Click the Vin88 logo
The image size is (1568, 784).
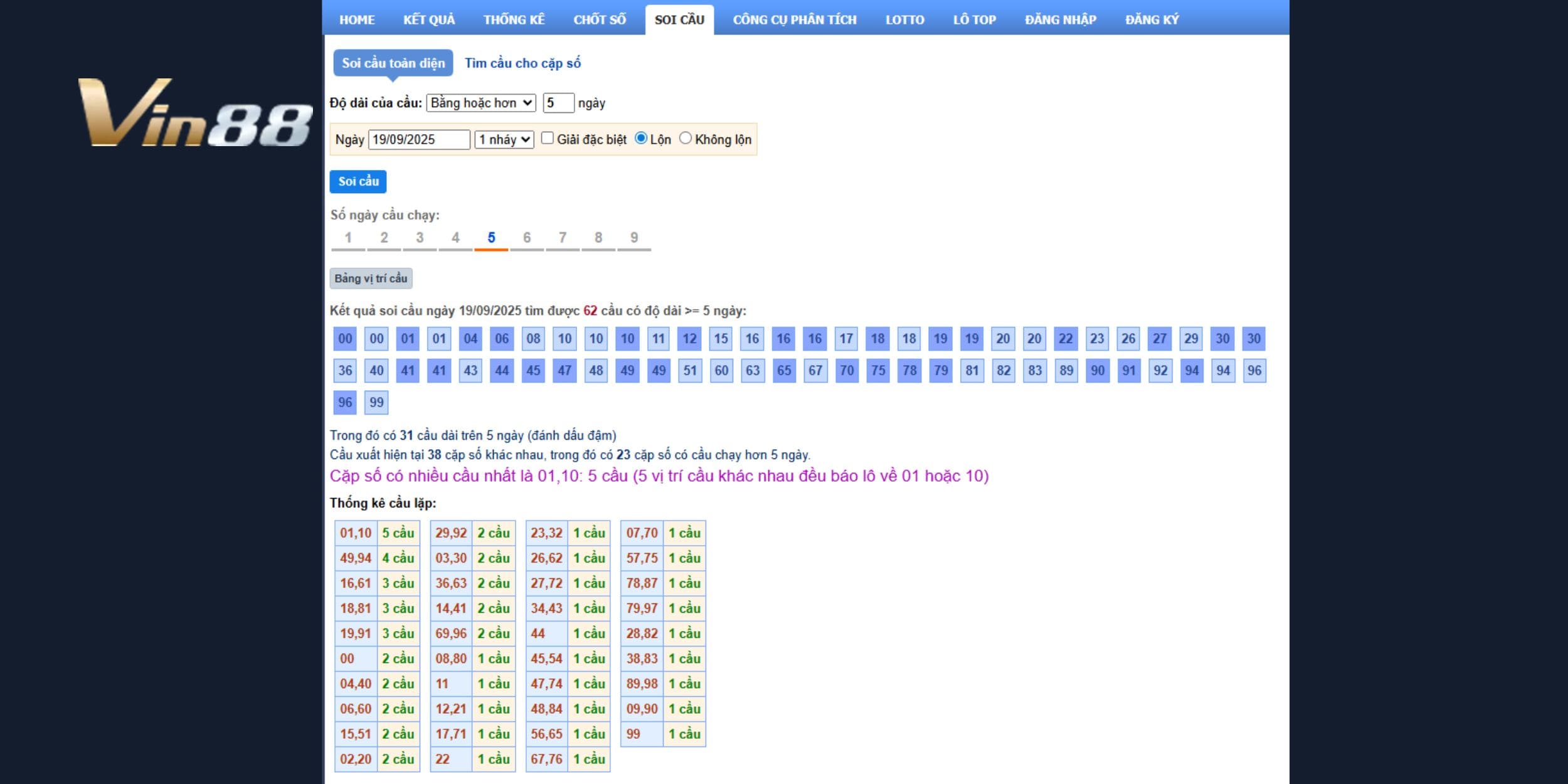click(195, 113)
